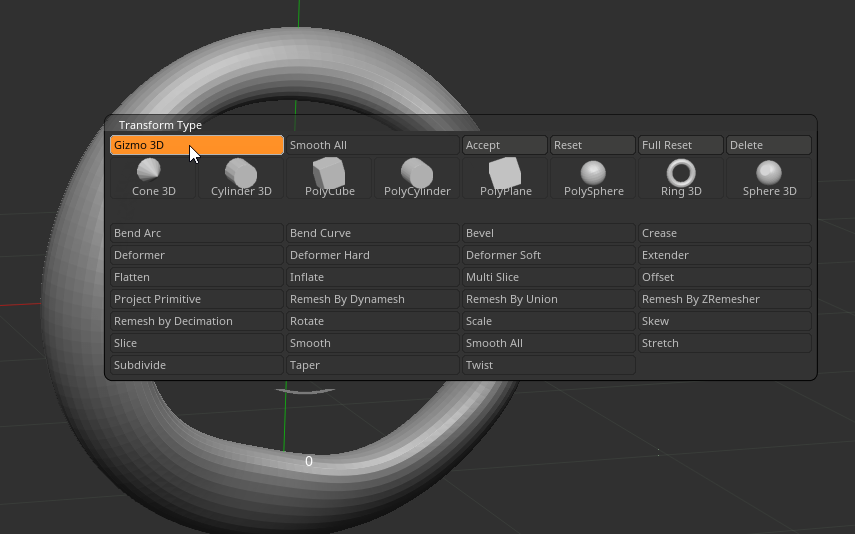Pick the Subdivide deformer option
855x534 pixels.
[196, 365]
